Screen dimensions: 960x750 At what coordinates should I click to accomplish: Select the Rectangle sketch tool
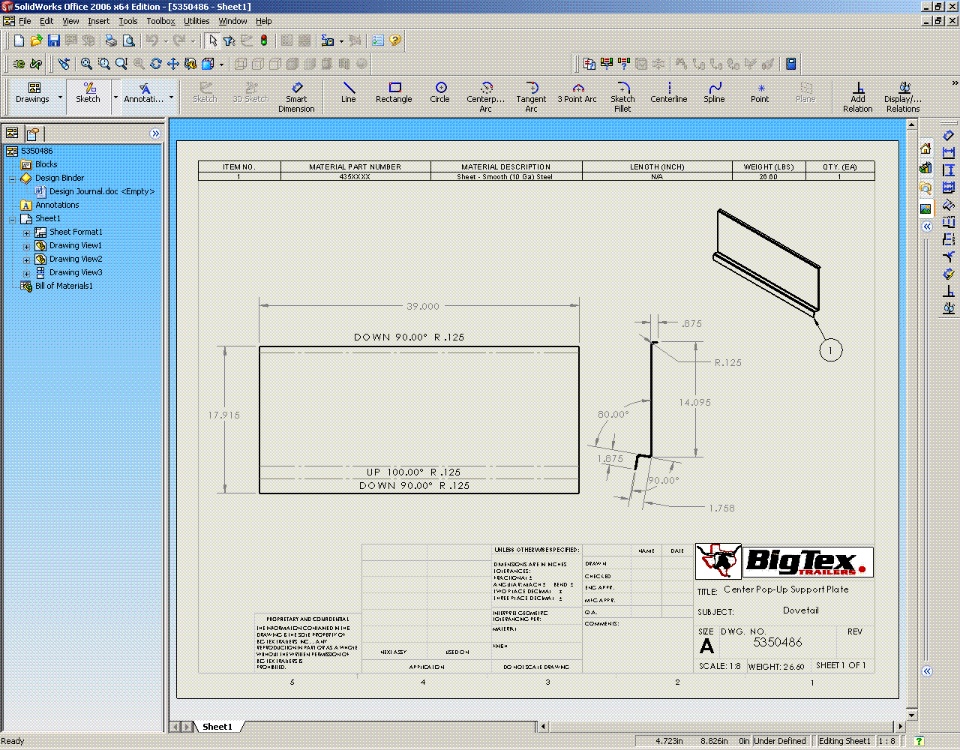pos(394,92)
